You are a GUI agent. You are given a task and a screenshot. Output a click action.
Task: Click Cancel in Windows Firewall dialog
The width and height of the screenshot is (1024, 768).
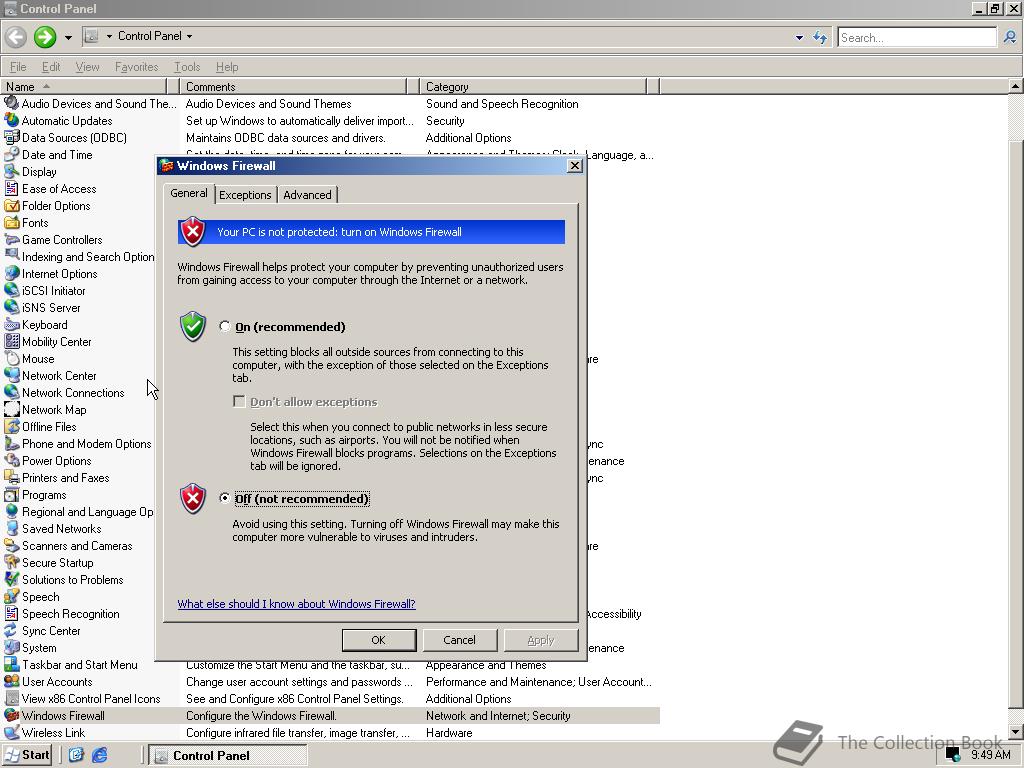tap(460, 640)
